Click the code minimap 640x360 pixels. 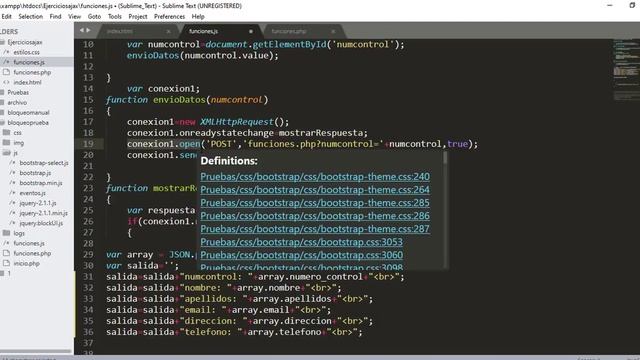point(626,69)
